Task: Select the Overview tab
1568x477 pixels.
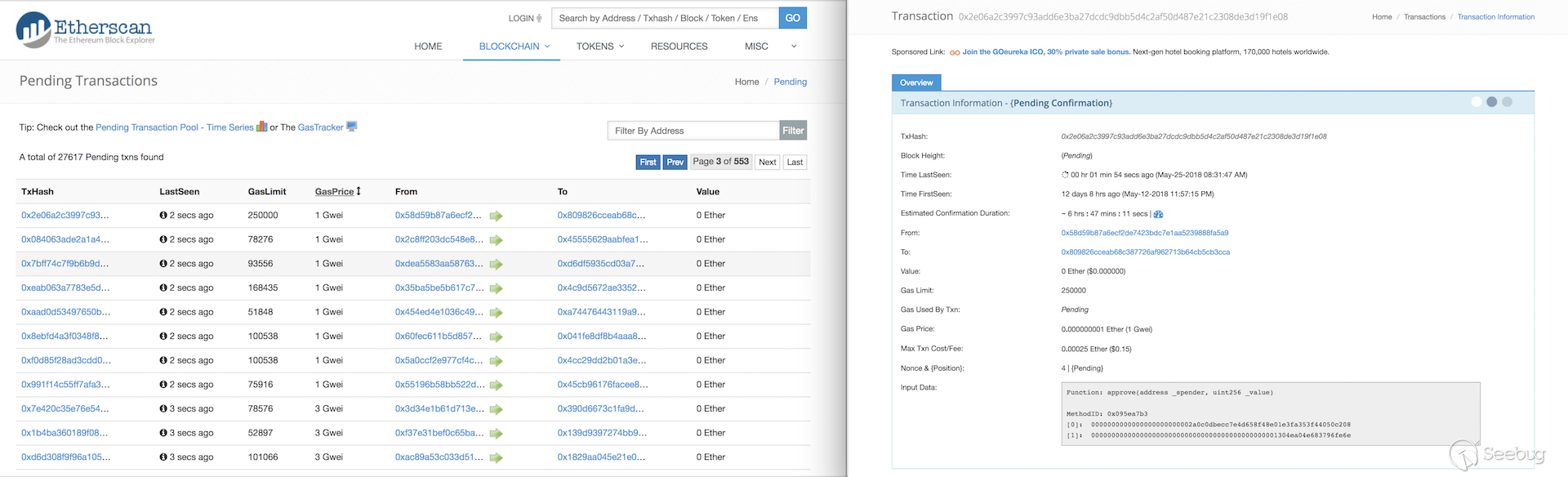Action: point(916,82)
